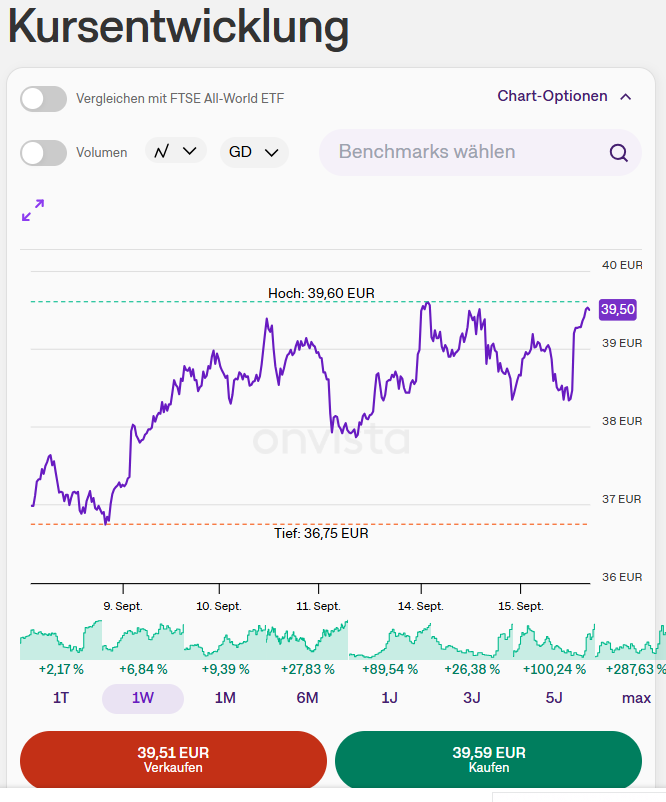Click 1M mini chart showing +9,39 %
The height and width of the screenshot is (802, 666).
[x=225, y=642]
